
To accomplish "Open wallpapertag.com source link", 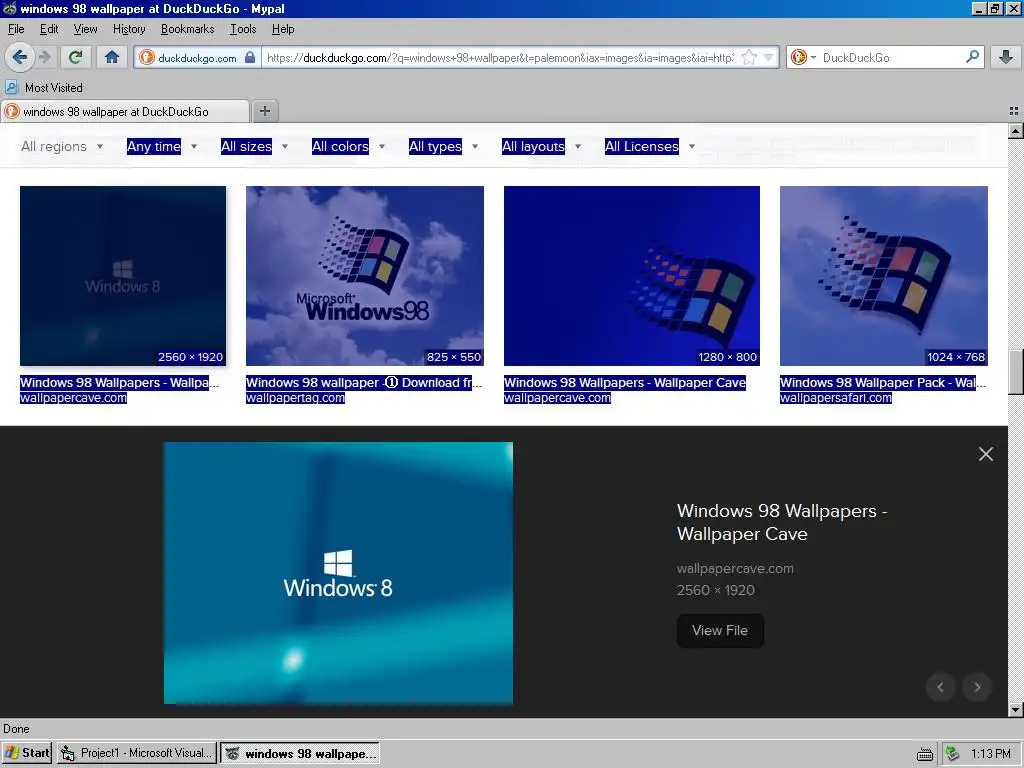I will [295, 398].
